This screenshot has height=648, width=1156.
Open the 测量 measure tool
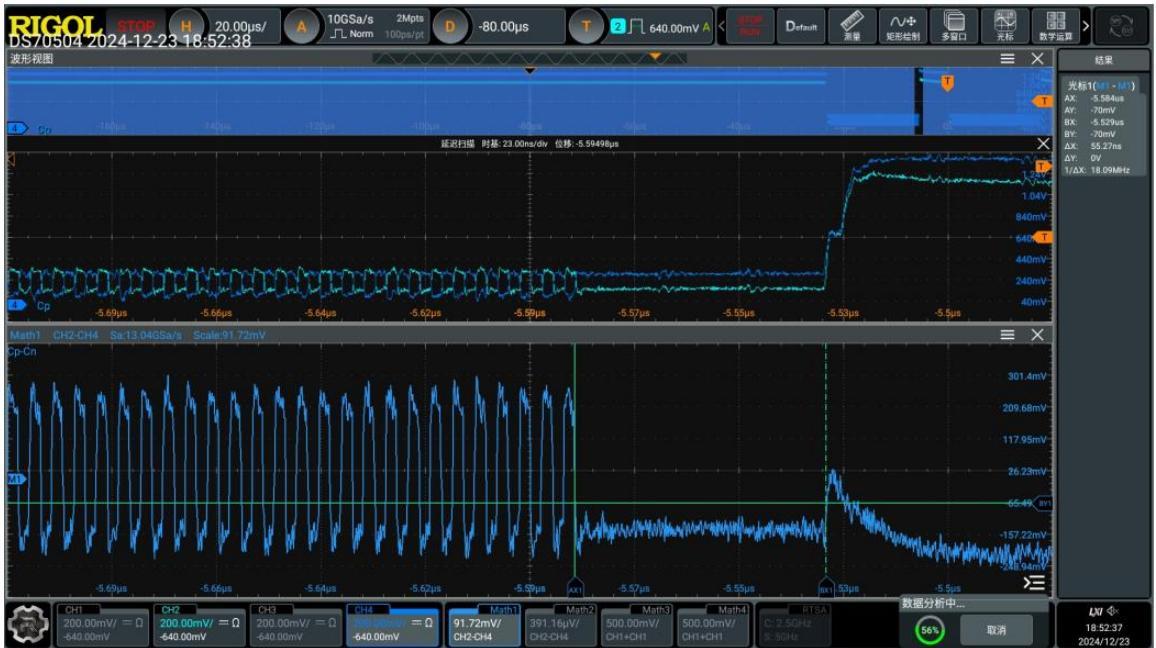click(x=852, y=27)
